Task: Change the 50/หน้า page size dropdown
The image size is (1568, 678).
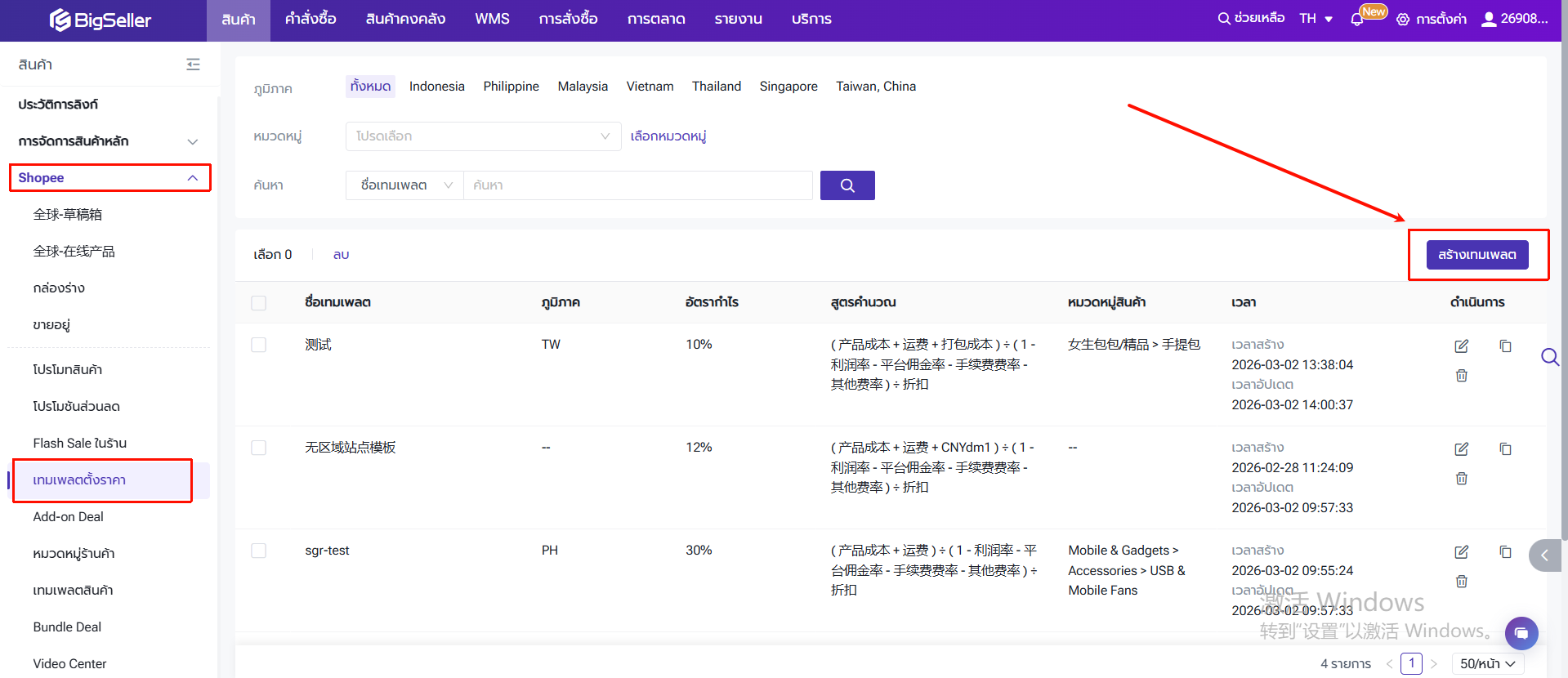Action: pyautogui.click(x=1486, y=663)
